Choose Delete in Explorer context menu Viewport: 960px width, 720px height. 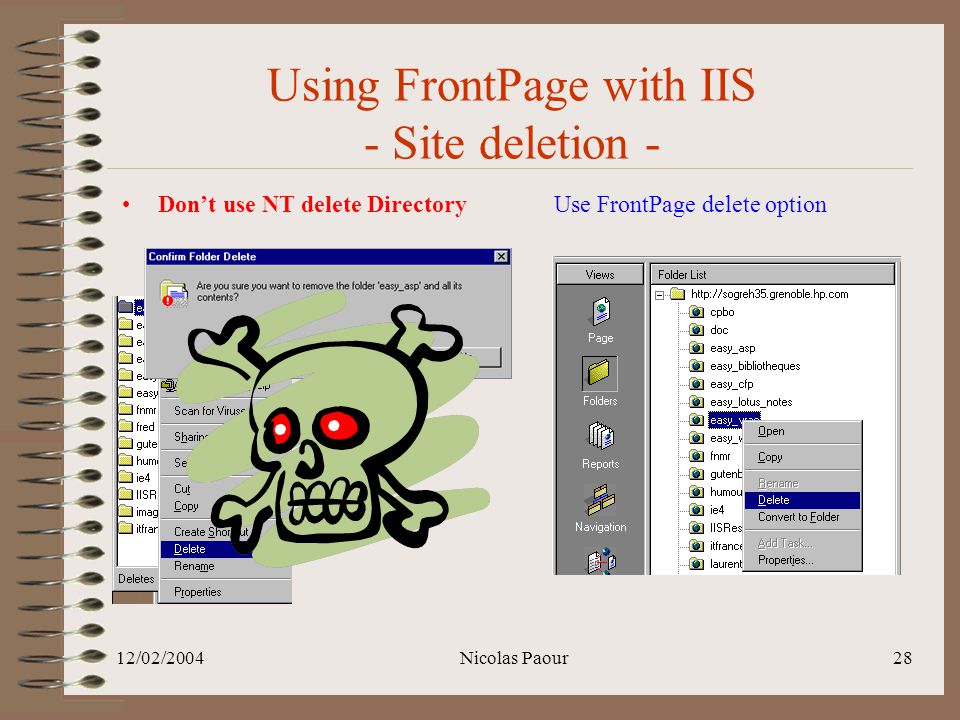pos(206,549)
